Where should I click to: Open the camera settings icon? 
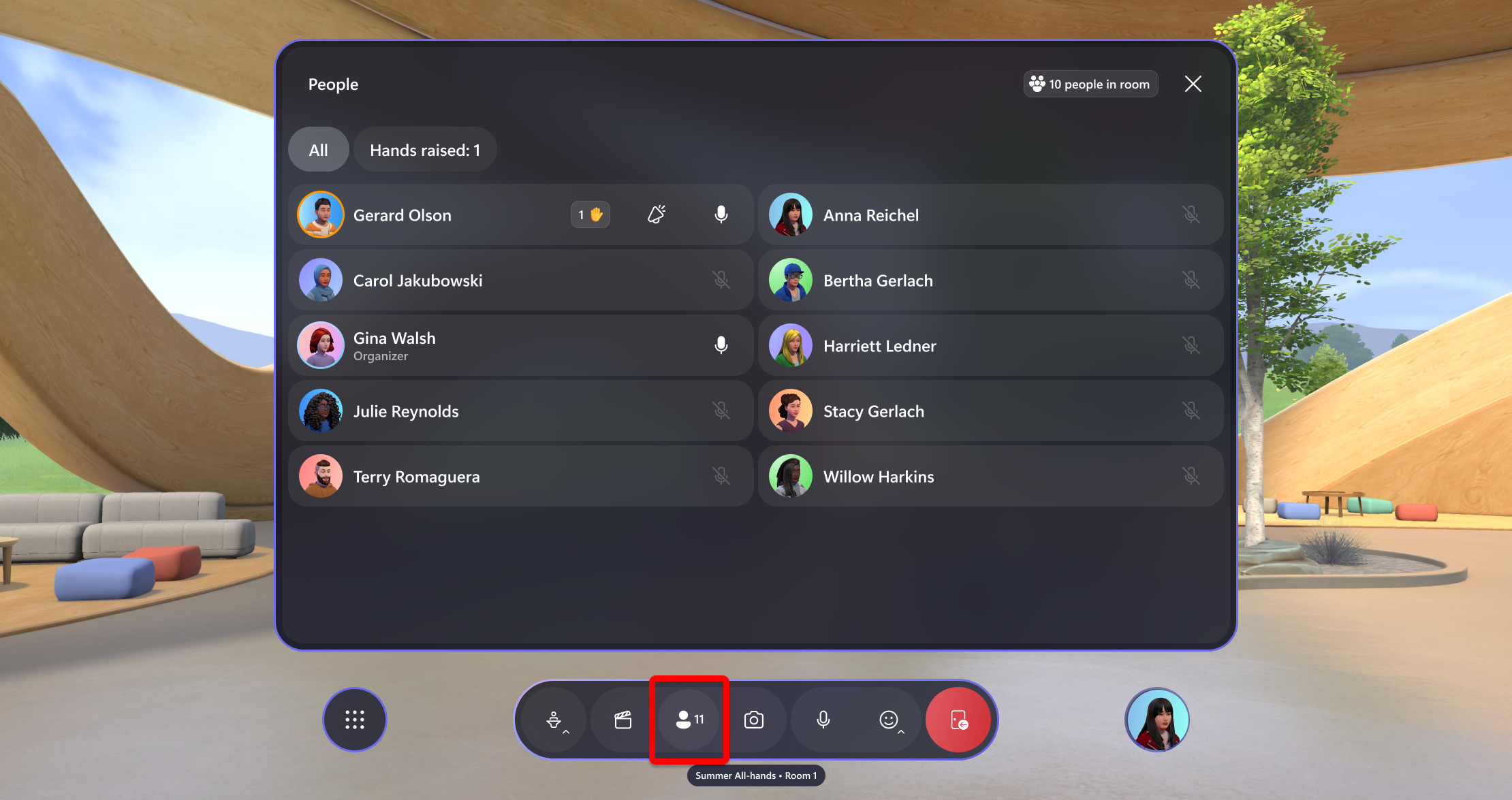(757, 720)
